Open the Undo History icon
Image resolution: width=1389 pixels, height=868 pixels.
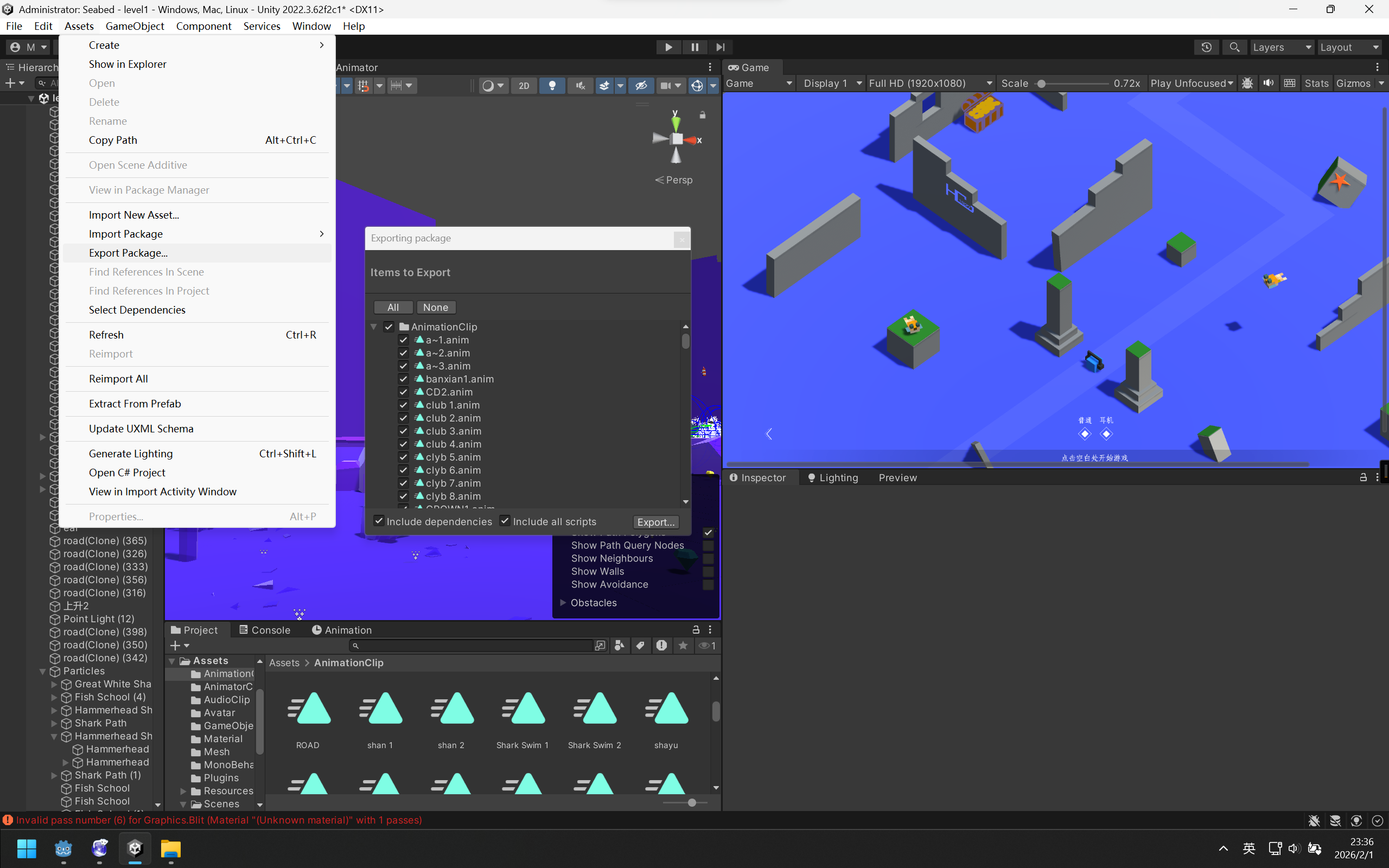tap(1206, 47)
